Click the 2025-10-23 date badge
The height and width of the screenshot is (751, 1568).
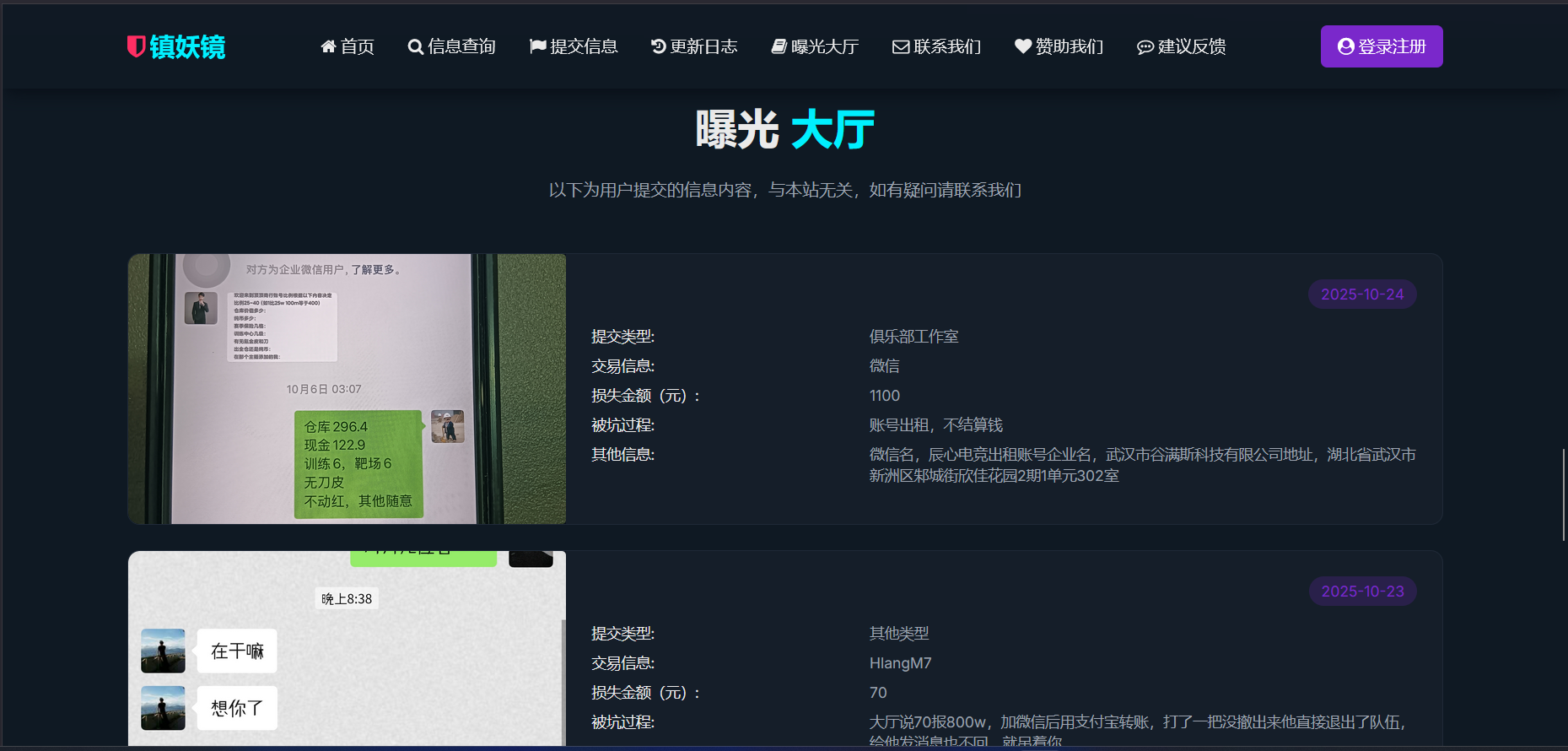pyautogui.click(x=1362, y=592)
